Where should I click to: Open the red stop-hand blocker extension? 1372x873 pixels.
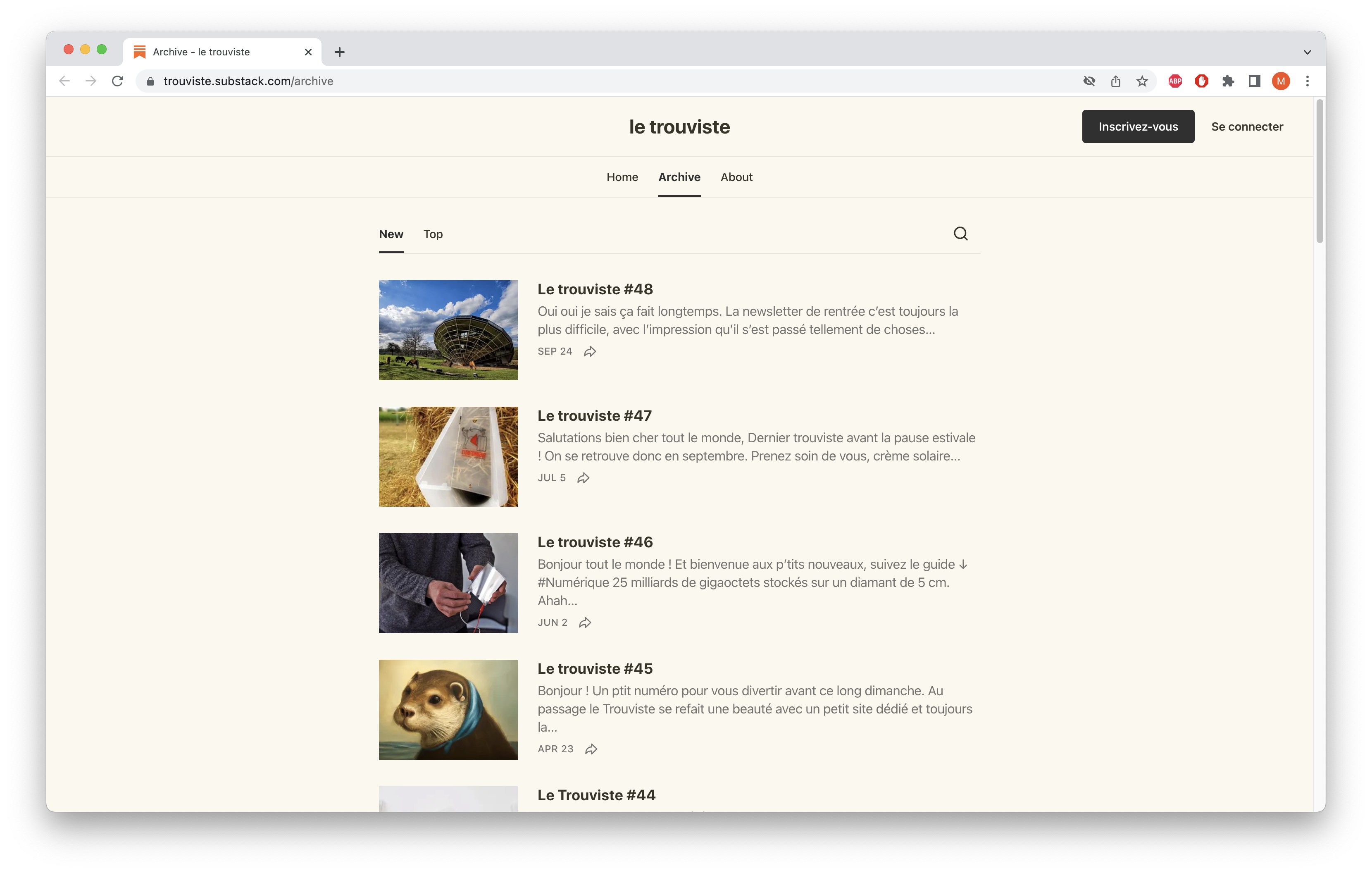[1202, 81]
